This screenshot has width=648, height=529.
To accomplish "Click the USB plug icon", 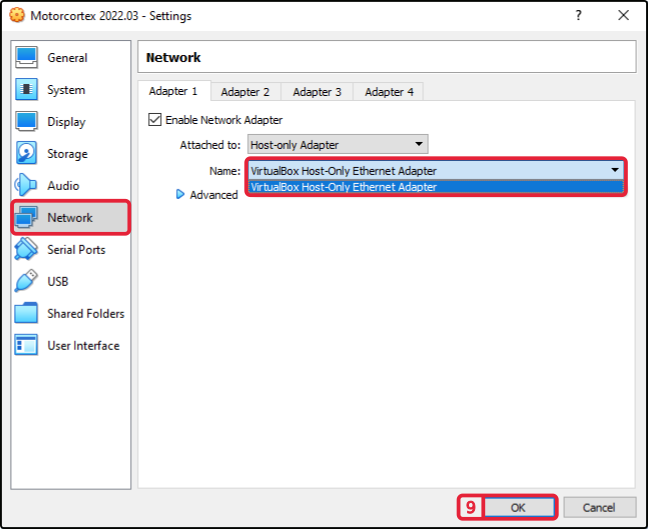I will click(x=26, y=281).
